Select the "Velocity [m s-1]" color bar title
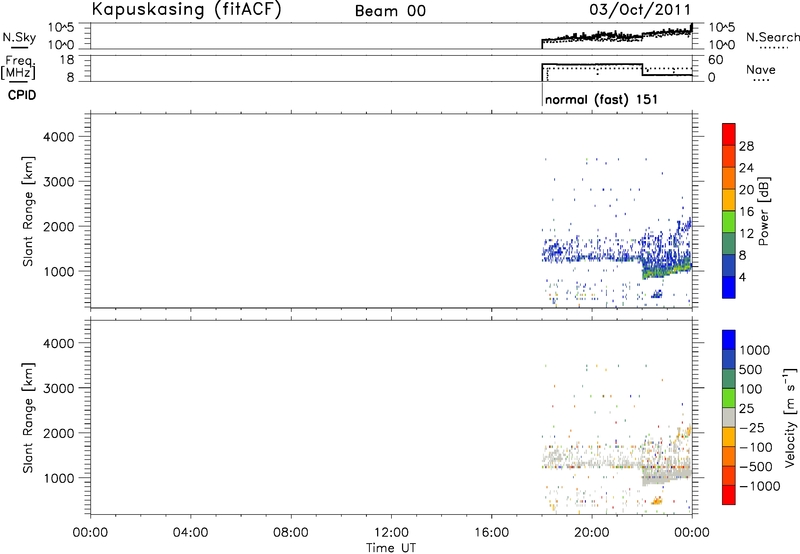This screenshot has height=554, width=800. [790, 417]
